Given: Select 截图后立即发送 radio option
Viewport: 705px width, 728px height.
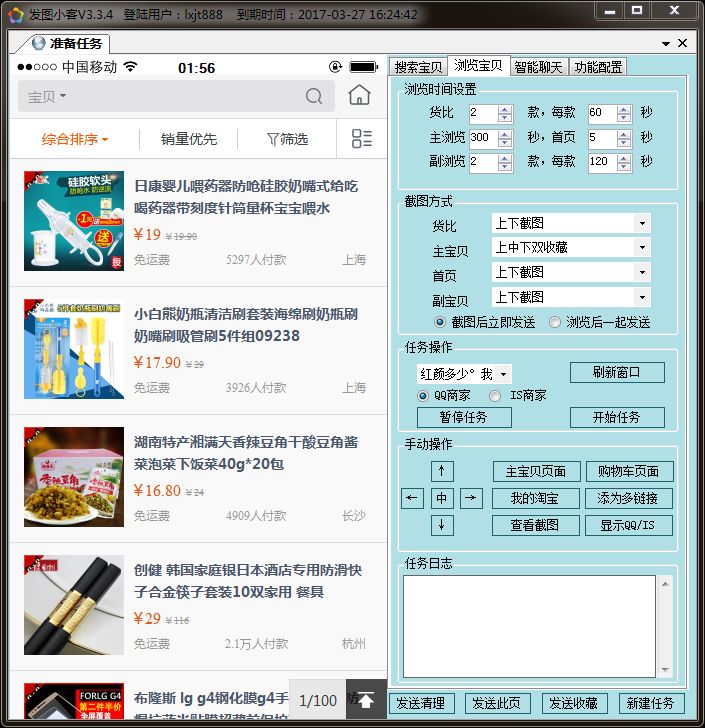Looking at the screenshot, I should click(439, 322).
